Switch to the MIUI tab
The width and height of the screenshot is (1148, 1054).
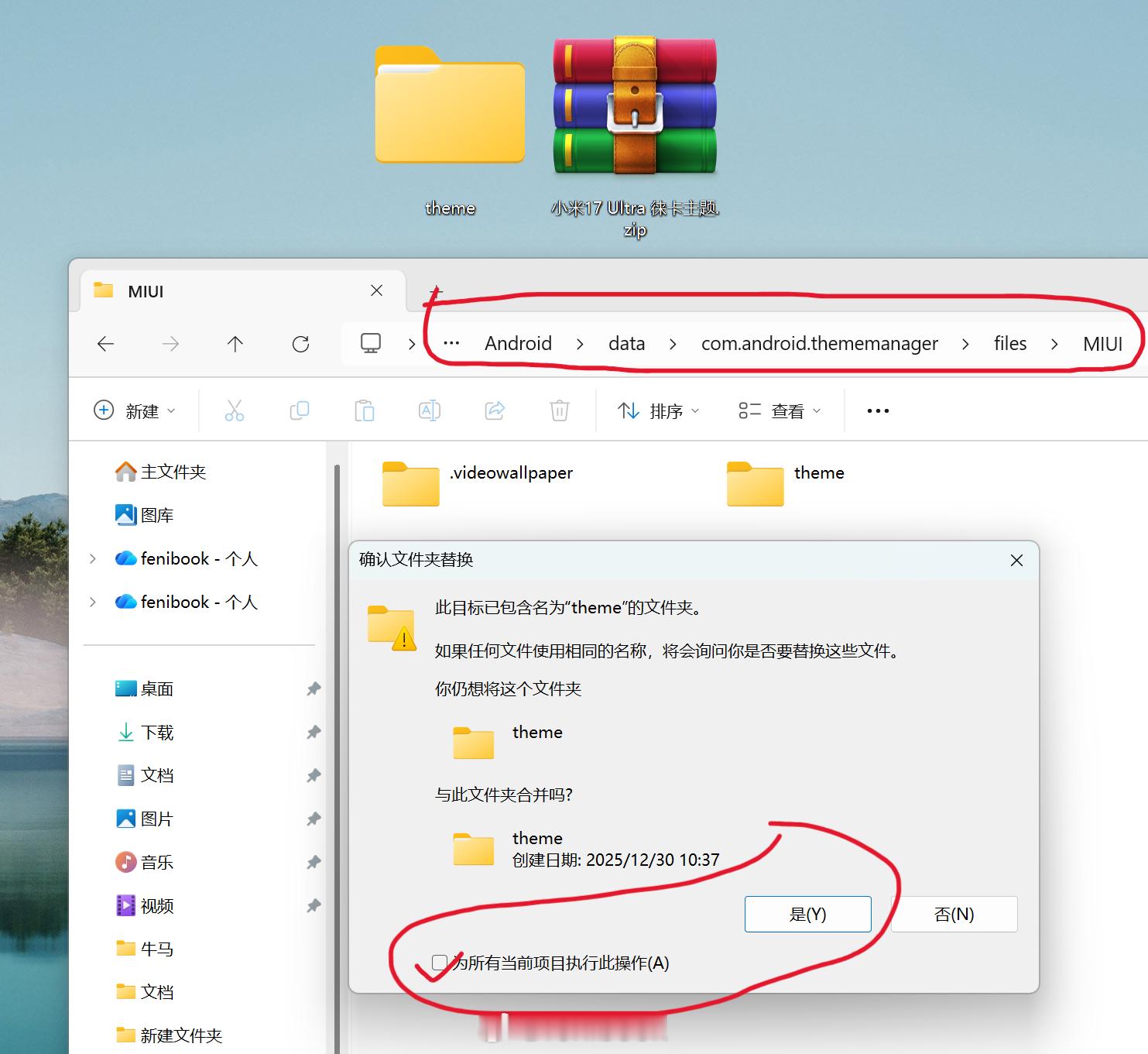243,290
